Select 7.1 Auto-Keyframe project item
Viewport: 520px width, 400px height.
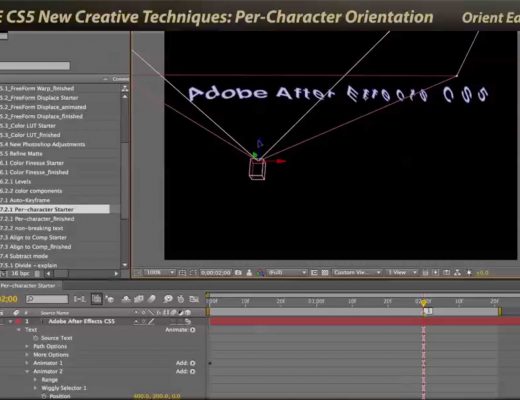coord(25,200)
